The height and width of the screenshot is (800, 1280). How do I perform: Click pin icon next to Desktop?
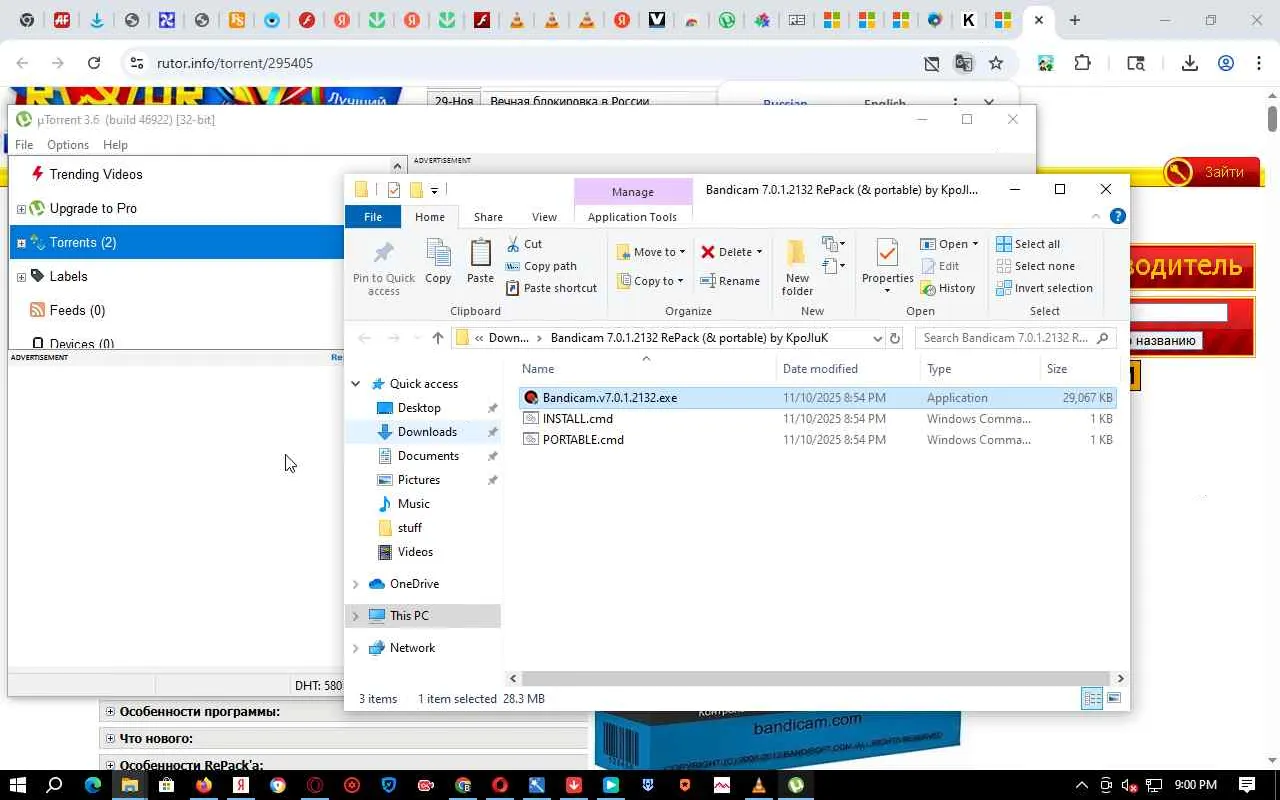click(492, 408)
